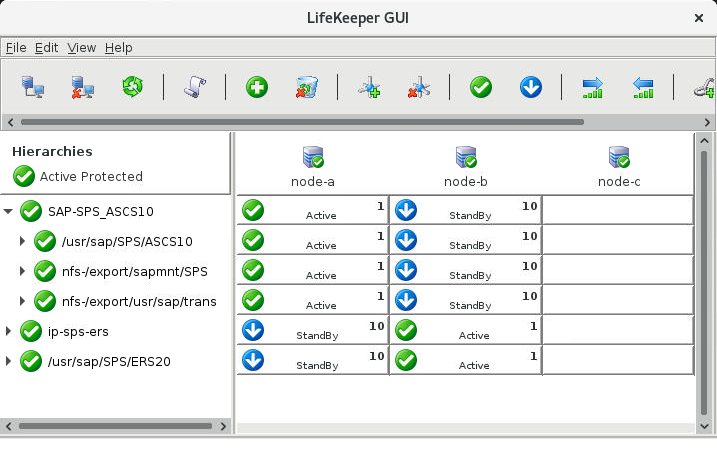Viewport: 717px width, 454px height.
Task: Select the ip-sps-ers resource
Action: pyautogui.click(x=78, y=331)
